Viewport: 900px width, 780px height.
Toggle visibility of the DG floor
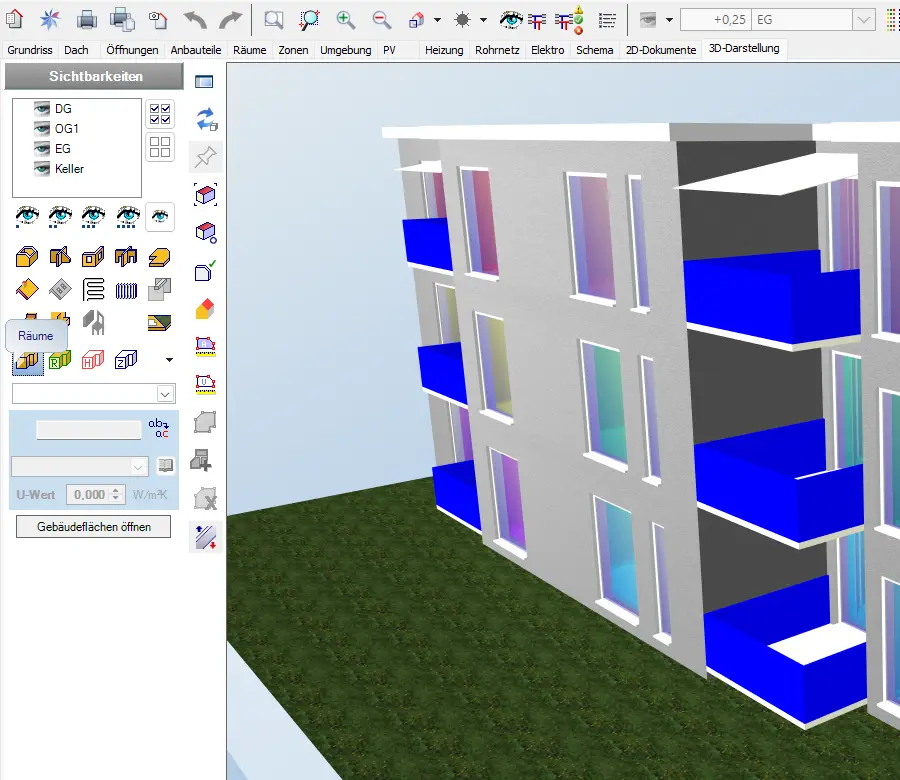[x=42, y=109]
